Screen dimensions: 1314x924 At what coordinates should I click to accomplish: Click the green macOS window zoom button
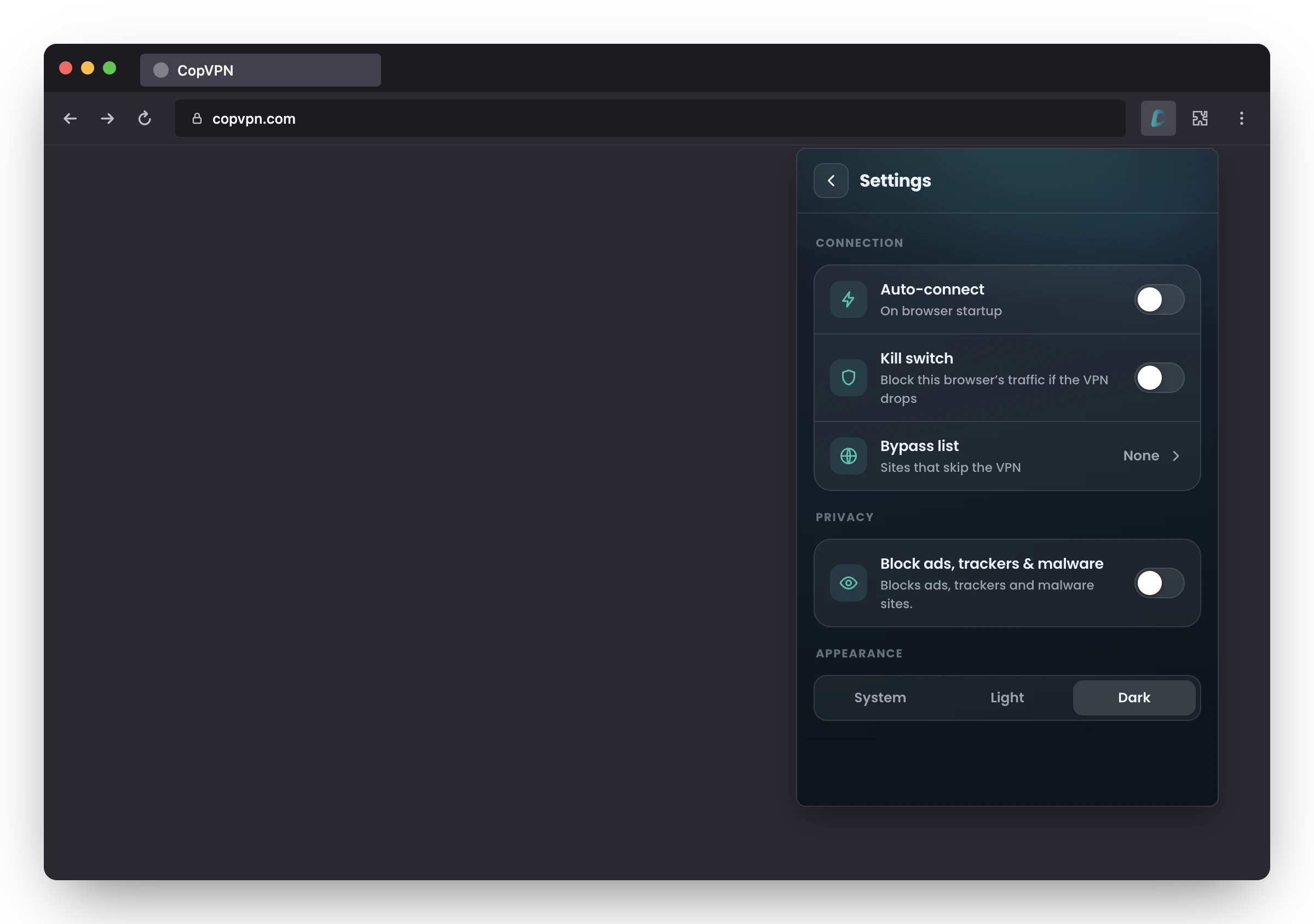pyautogui.click(x=109, y=68)
